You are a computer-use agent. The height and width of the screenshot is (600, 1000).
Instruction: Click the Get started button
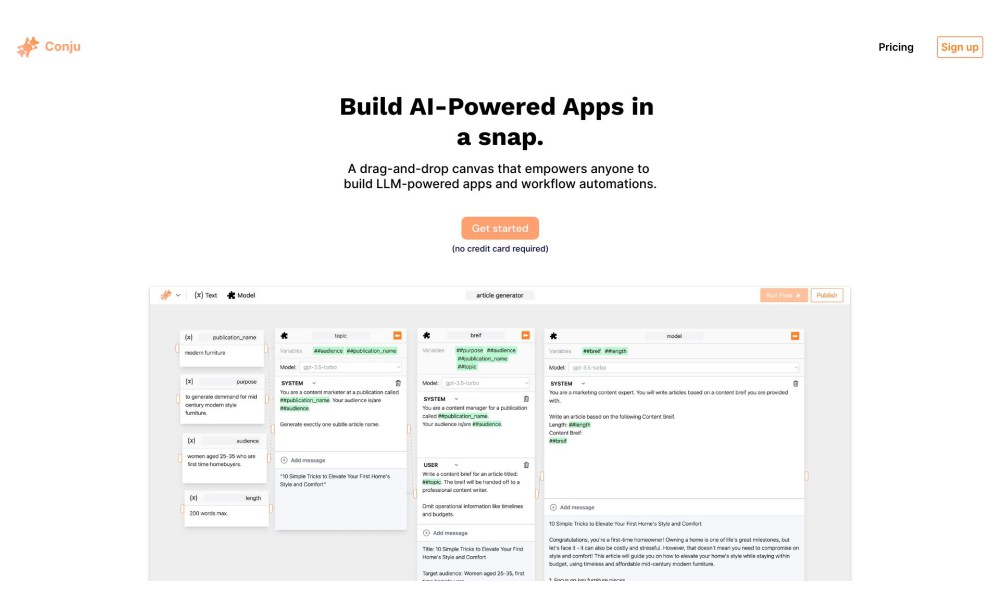pos(500,228)
